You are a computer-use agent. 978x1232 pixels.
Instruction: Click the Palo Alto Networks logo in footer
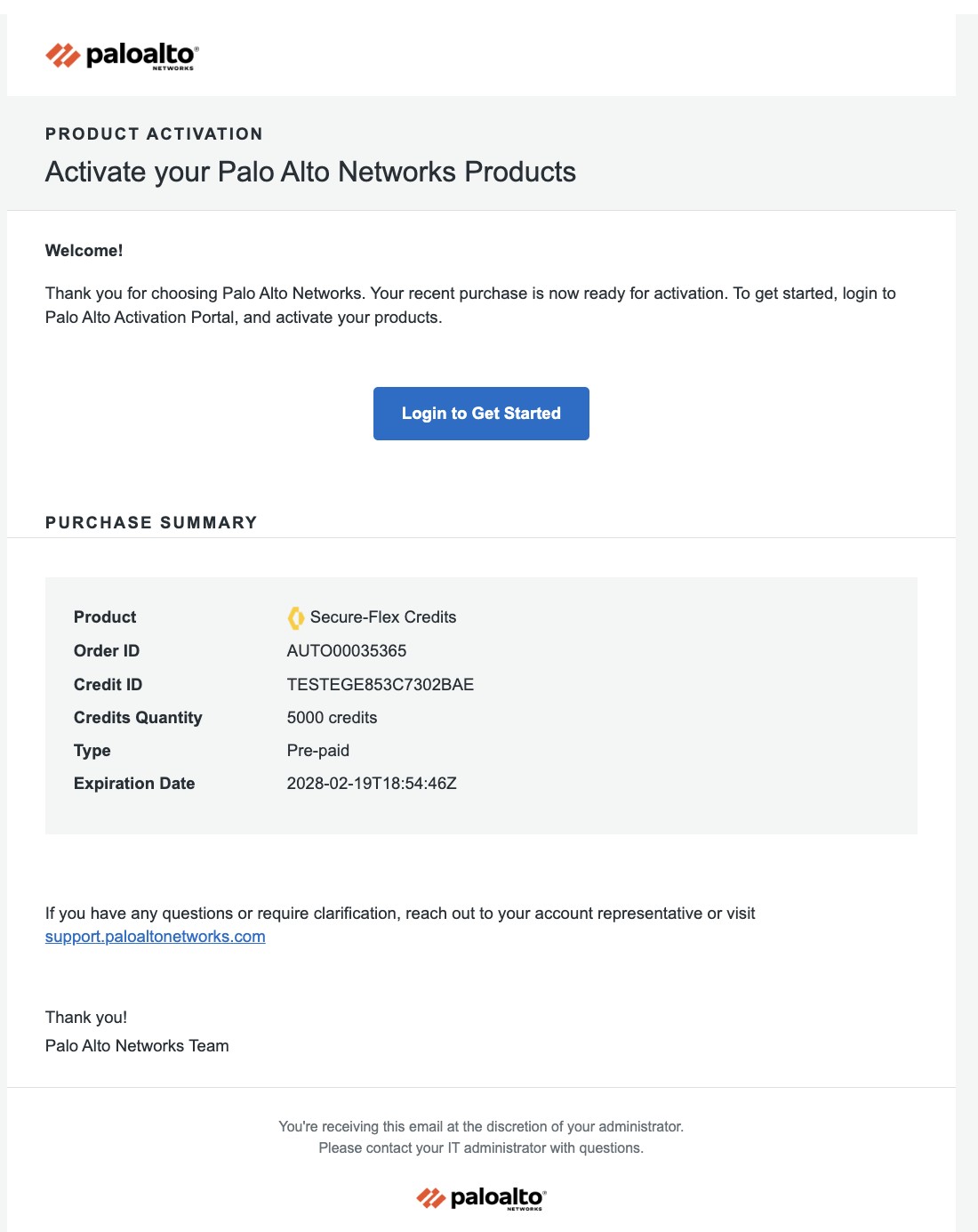click(481, 1198)
